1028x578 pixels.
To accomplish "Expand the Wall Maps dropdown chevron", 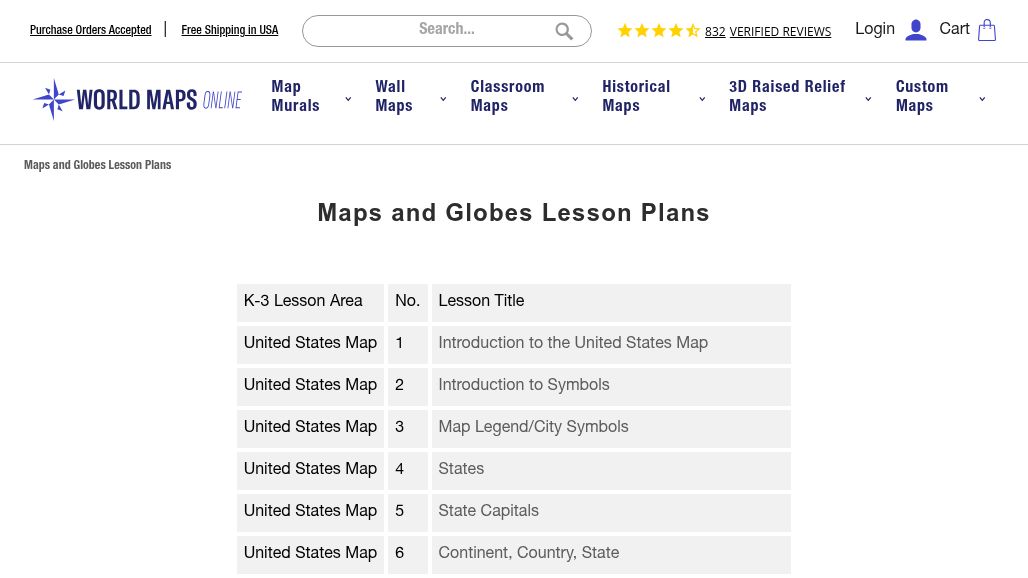I will click(x=443, y=99).
